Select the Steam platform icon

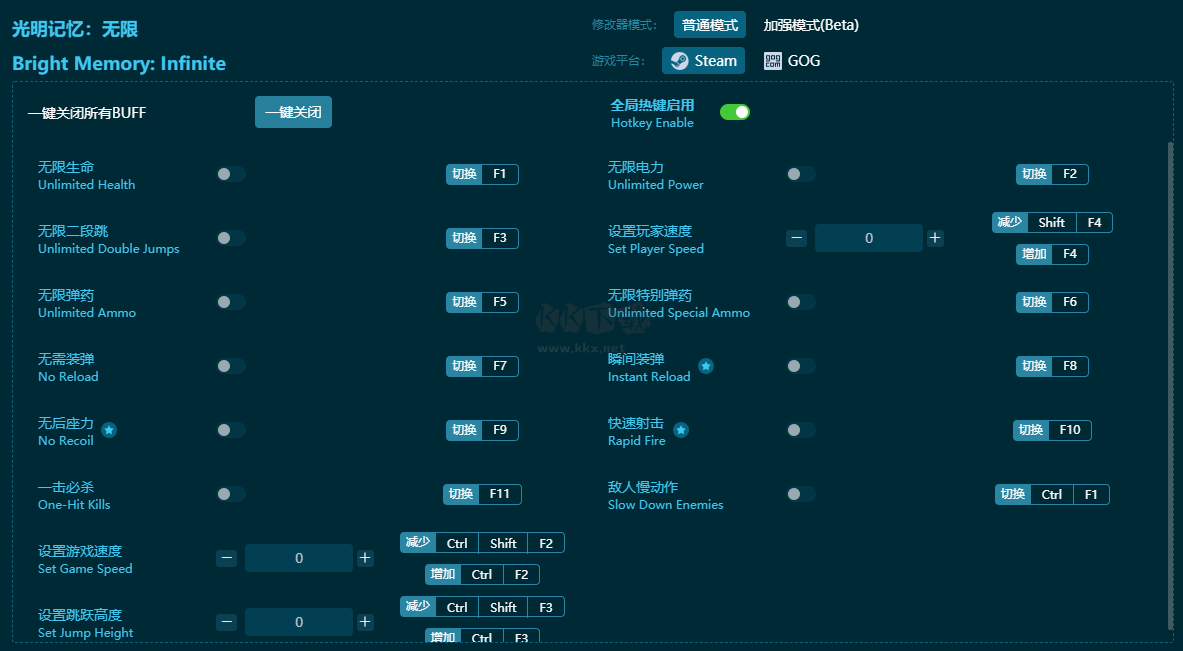[679, 61]
